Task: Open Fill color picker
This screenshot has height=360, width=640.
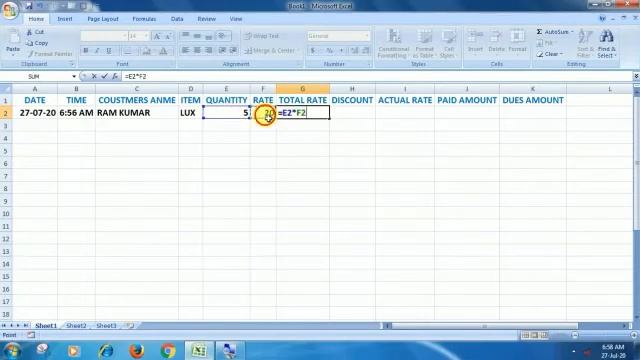Action: coord(147,51)
